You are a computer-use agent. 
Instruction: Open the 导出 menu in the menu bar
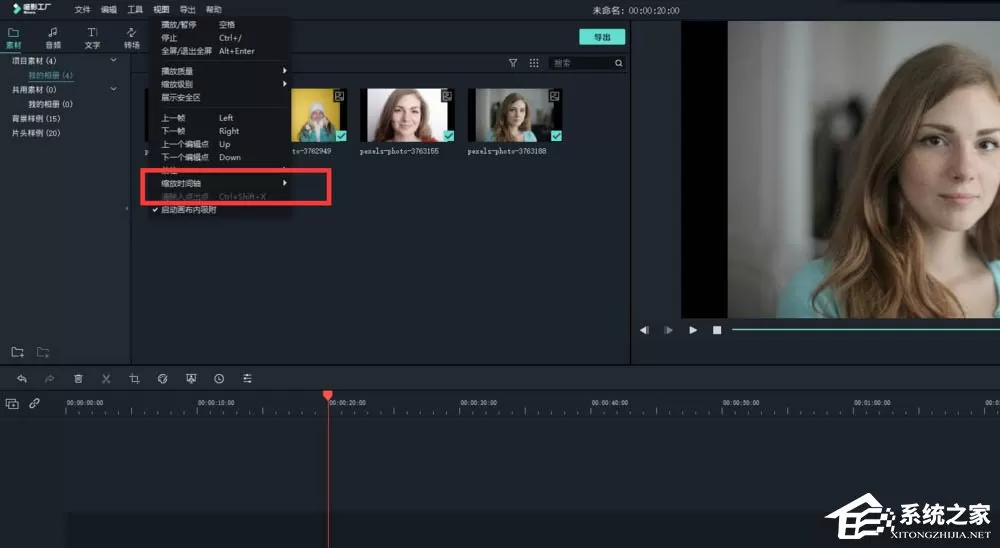[188, 10]
